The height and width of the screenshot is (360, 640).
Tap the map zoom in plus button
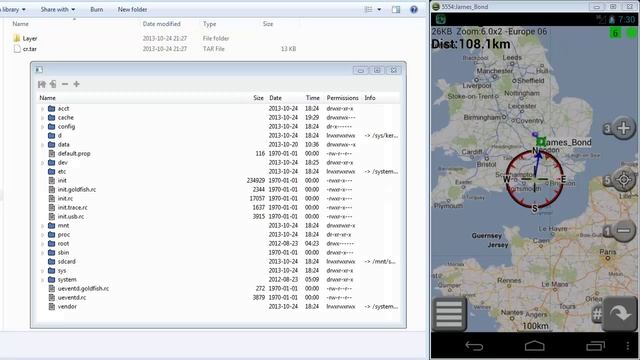623,128
